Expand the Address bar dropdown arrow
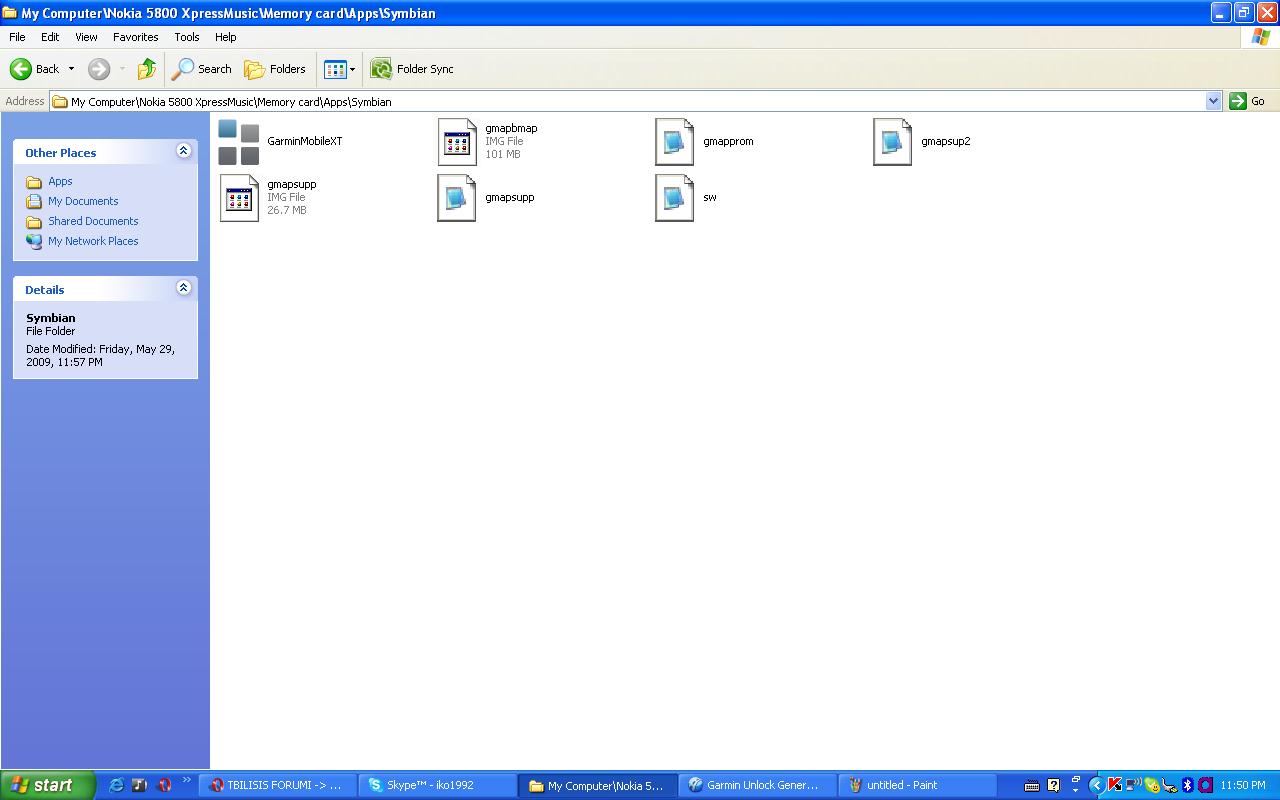 click(x=1214, y=101)
